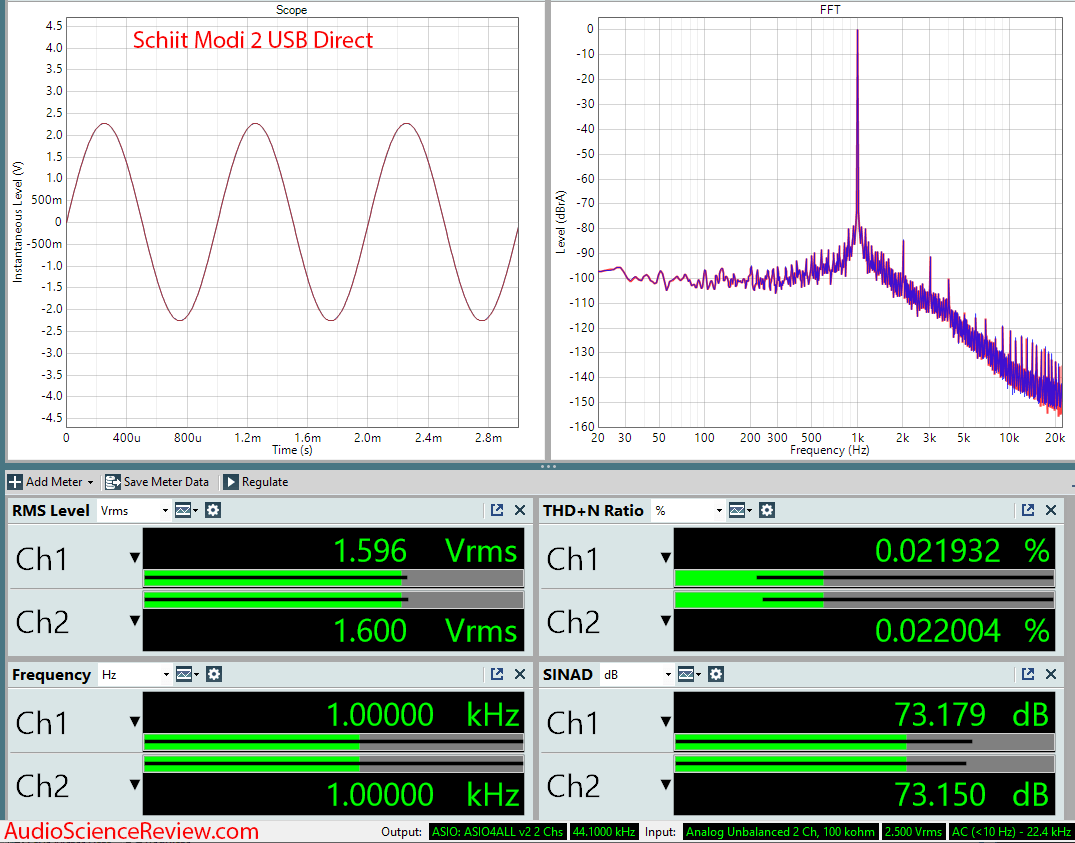The height and width of the screenshot is (843, 1075).
Task: Expand THD+N Ratio Ch1 channel arrow
Action: tap(665, 557)
